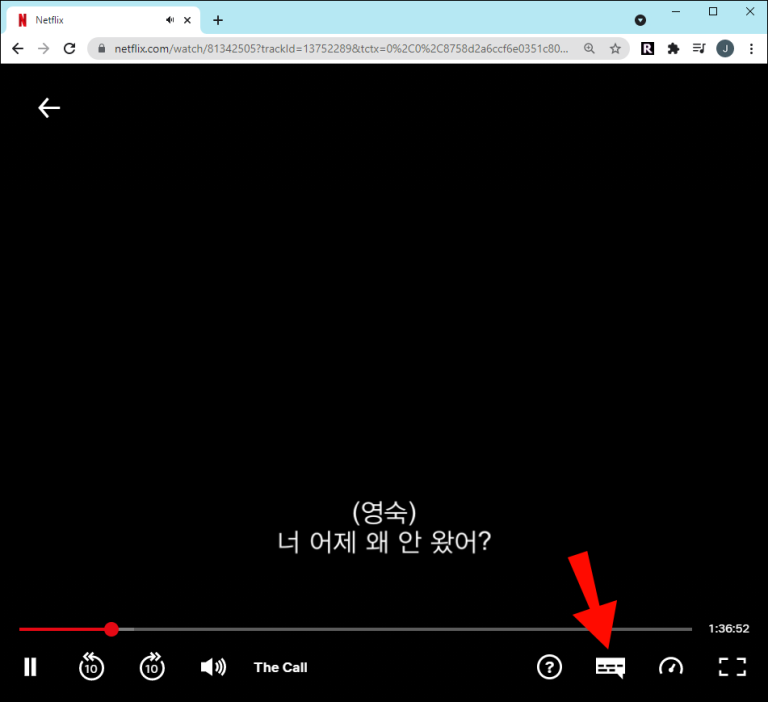Mute the volume speaker icon
This screenshot has height=702, width=768.
[213, 667]
